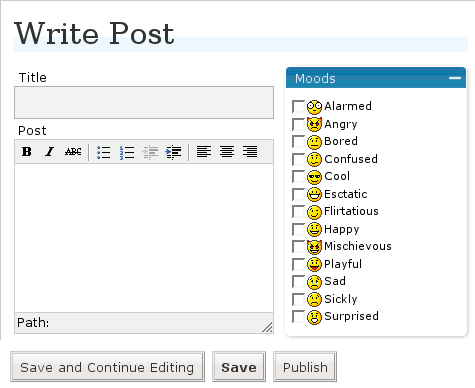
Task: Check the Cool mood checkbox
Action: click(x=298, y=176)
